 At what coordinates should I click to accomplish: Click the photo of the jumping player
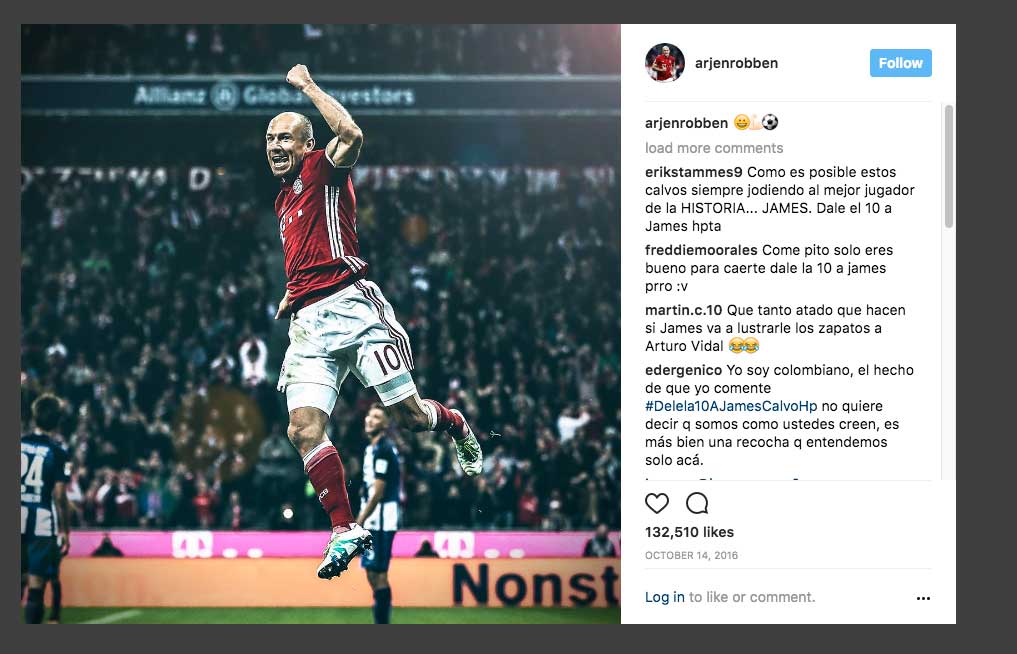pos(321,324)
